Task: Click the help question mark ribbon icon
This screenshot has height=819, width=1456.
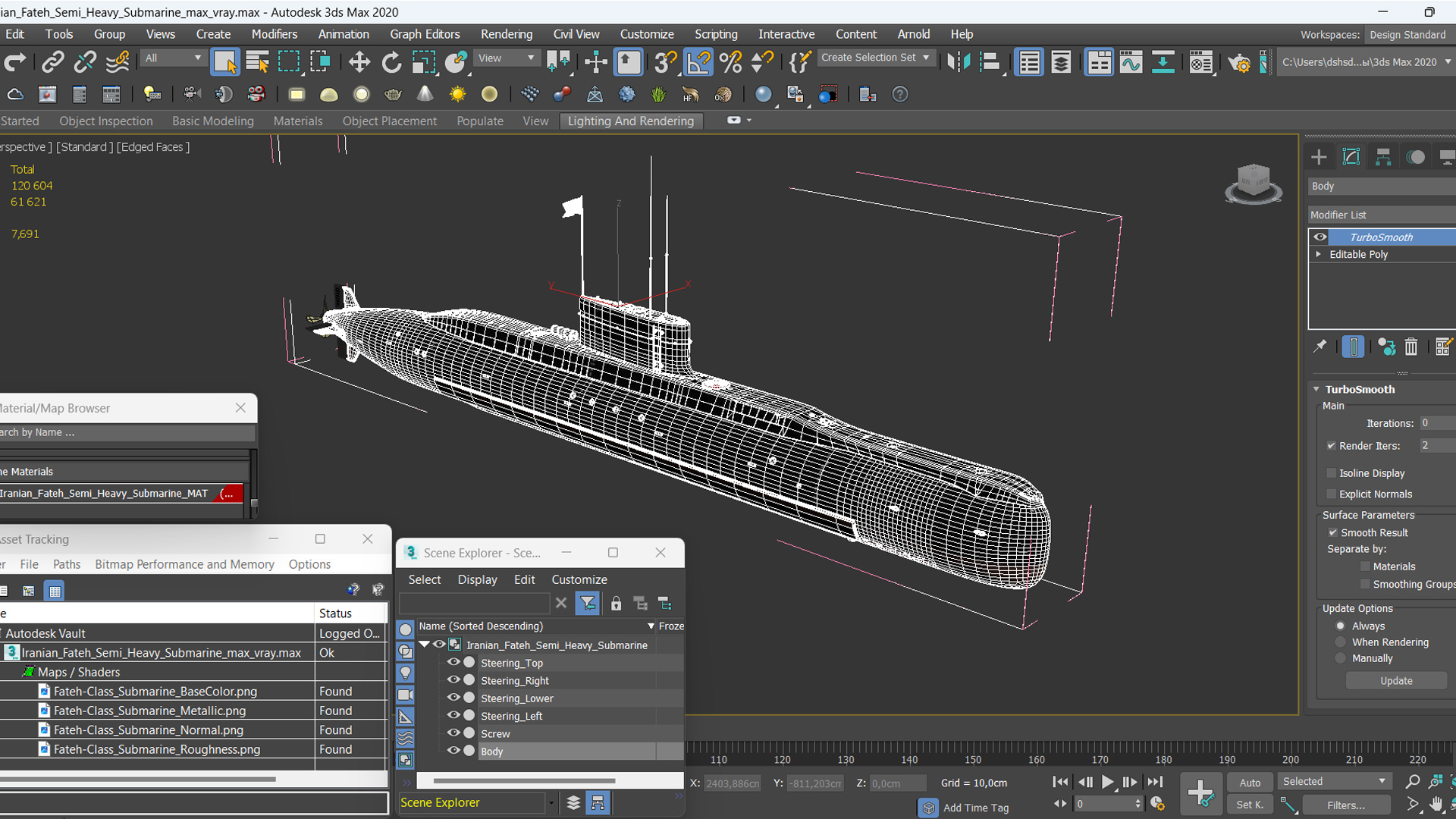Action: [x=899, y=94]
